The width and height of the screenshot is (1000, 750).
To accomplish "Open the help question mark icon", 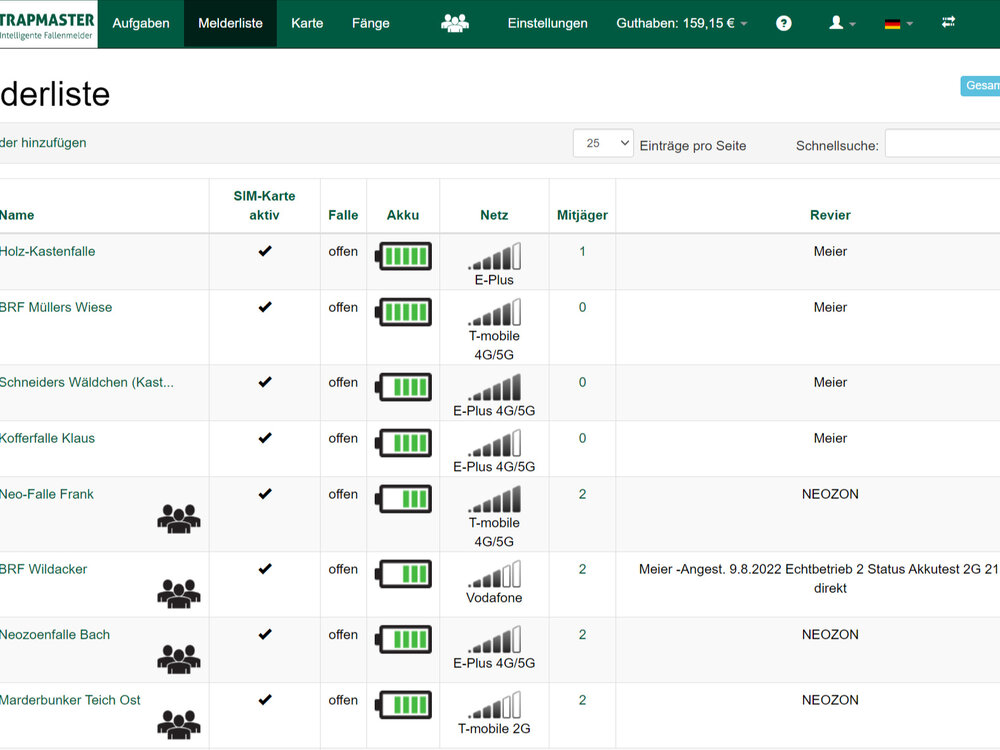I will pyautogui.click(x=784, y=23).
